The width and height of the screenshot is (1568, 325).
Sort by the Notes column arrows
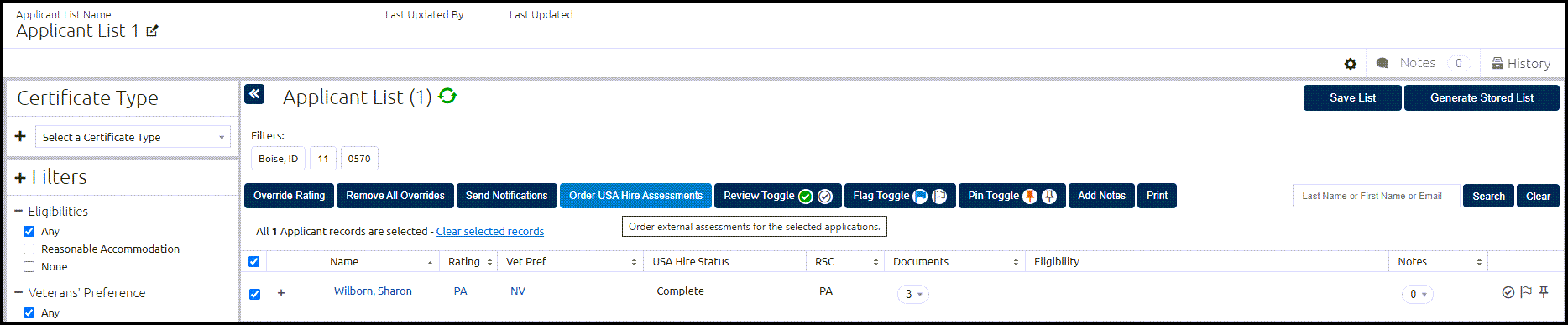[1479, 263]
